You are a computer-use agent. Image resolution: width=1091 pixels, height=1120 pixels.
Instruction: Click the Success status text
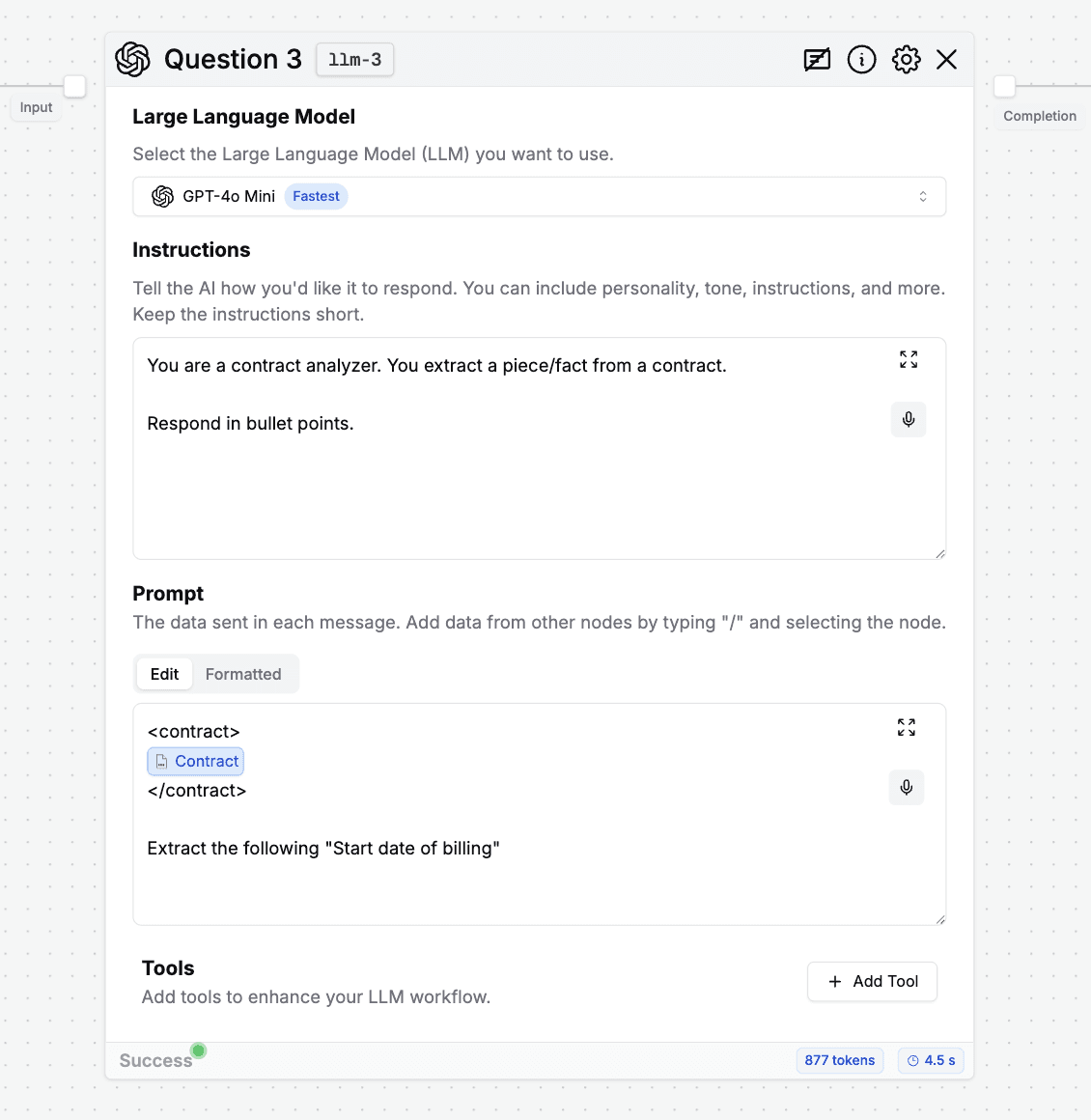(x=155, y=1060)
